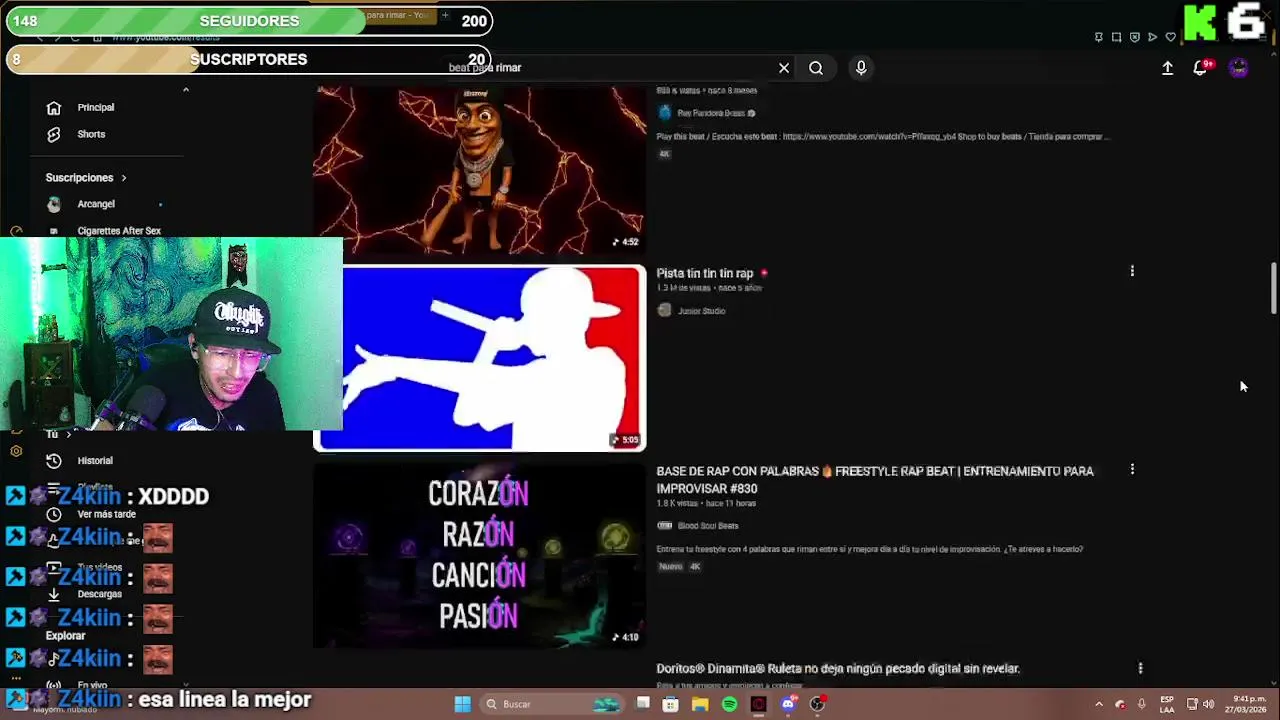Click Junior Studio channel avatar

point(665,310)
